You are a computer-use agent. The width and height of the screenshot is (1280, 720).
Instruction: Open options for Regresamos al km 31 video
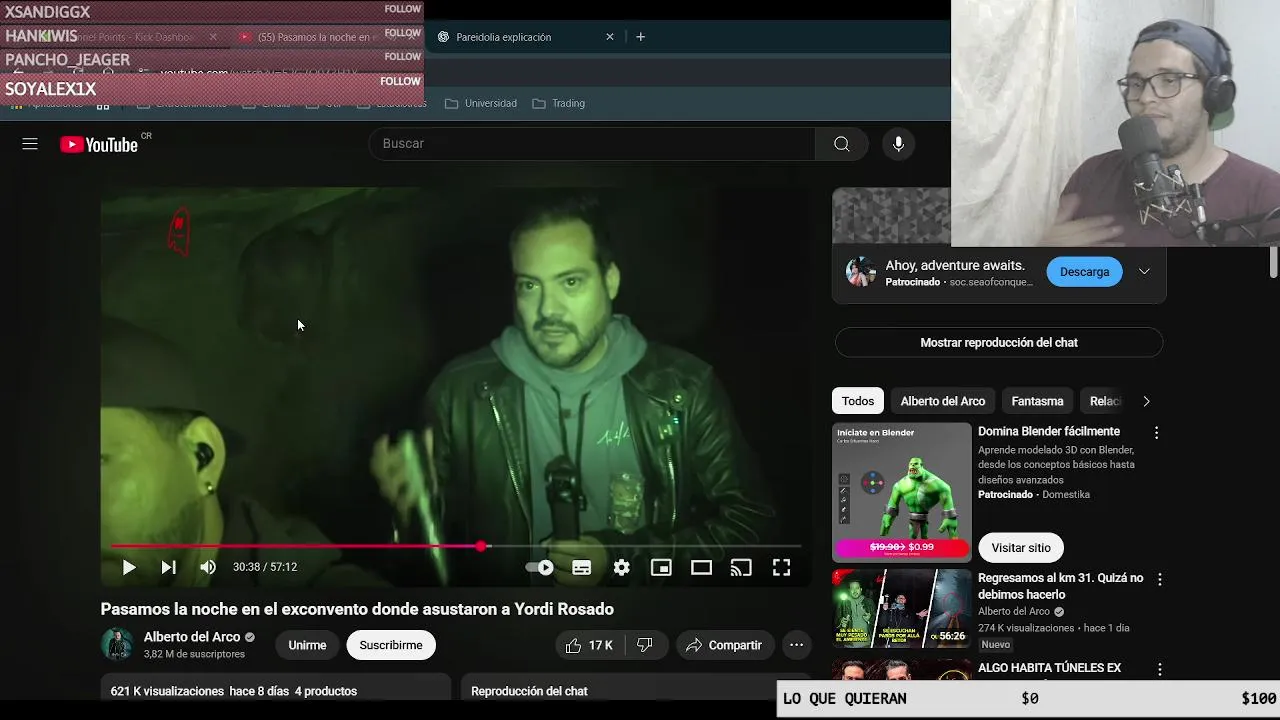(x=1160, y=579)
